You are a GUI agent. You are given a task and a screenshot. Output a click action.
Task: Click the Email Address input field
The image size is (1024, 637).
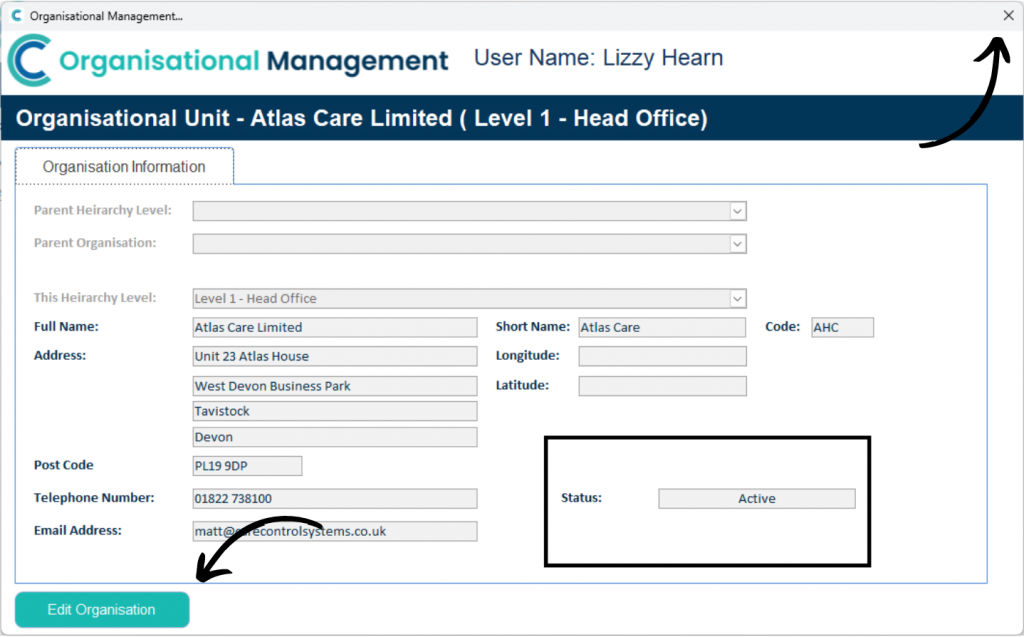[335, 531]
